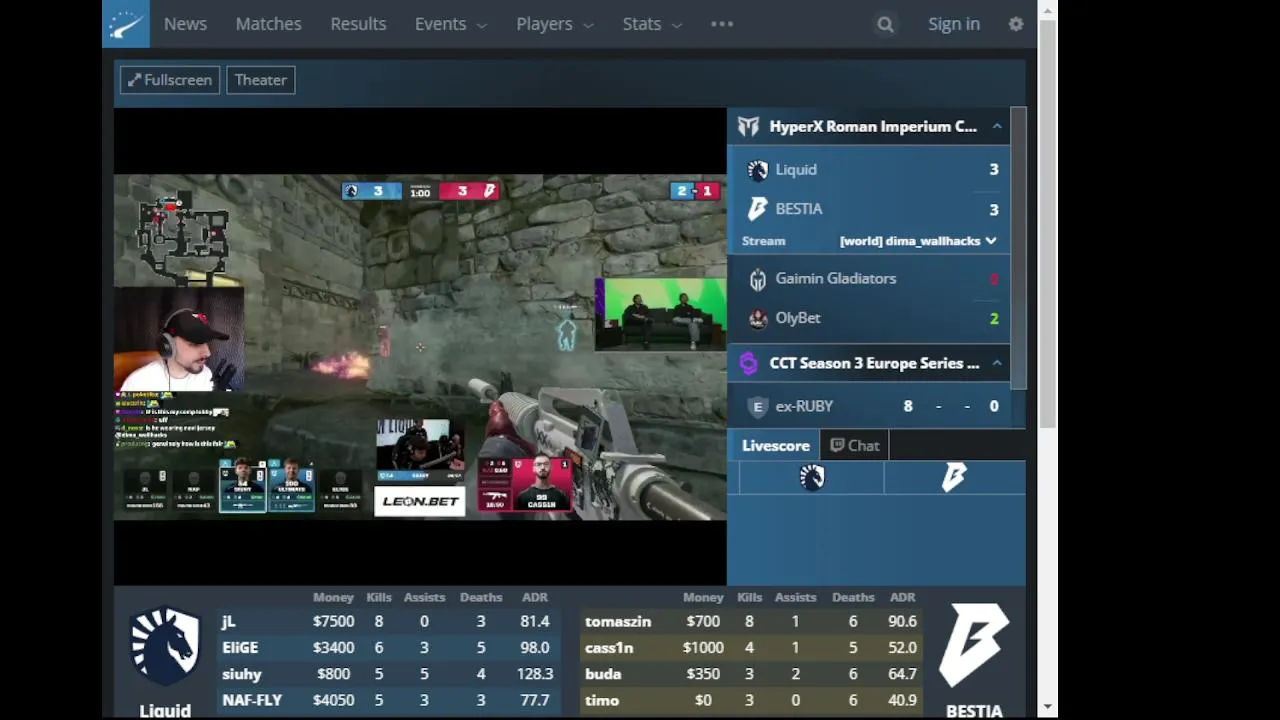The height and width of the screenshot is (720, 1280).
Task: Click player NAF-FLY in Liquid scoreboard
Action: click(252, 701)
